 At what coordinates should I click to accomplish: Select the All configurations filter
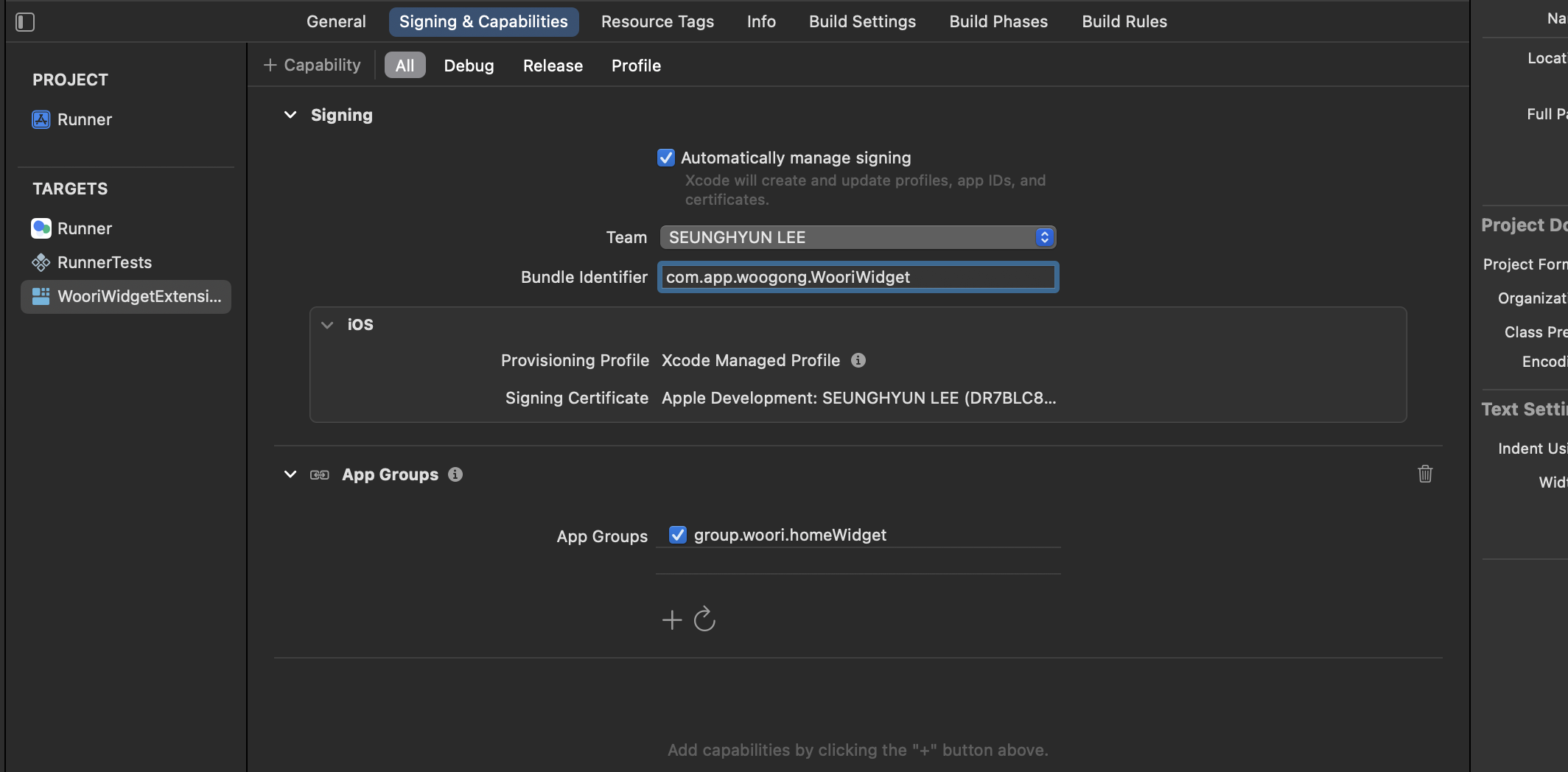click(x=405, y=66)
